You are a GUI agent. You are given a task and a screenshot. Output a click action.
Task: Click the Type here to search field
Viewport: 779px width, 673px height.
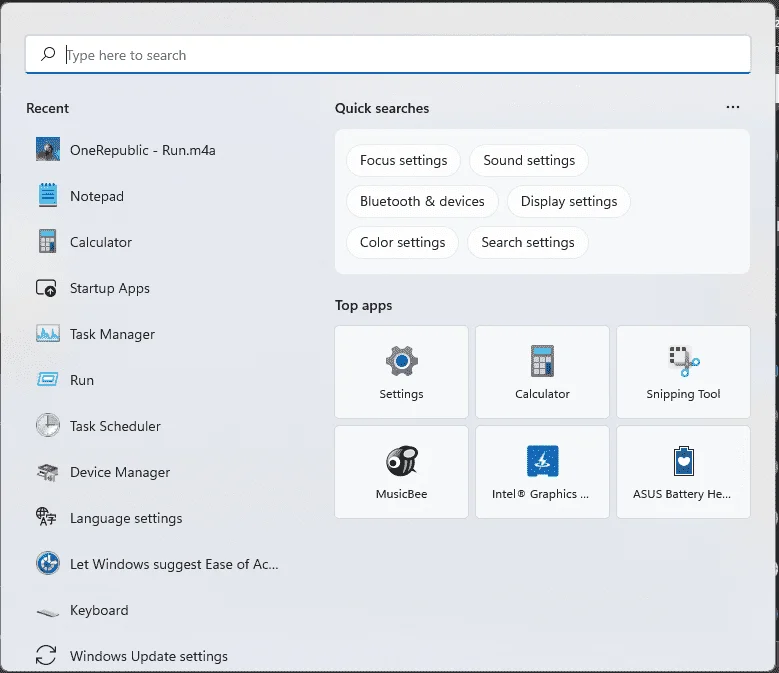click(388, 55)
